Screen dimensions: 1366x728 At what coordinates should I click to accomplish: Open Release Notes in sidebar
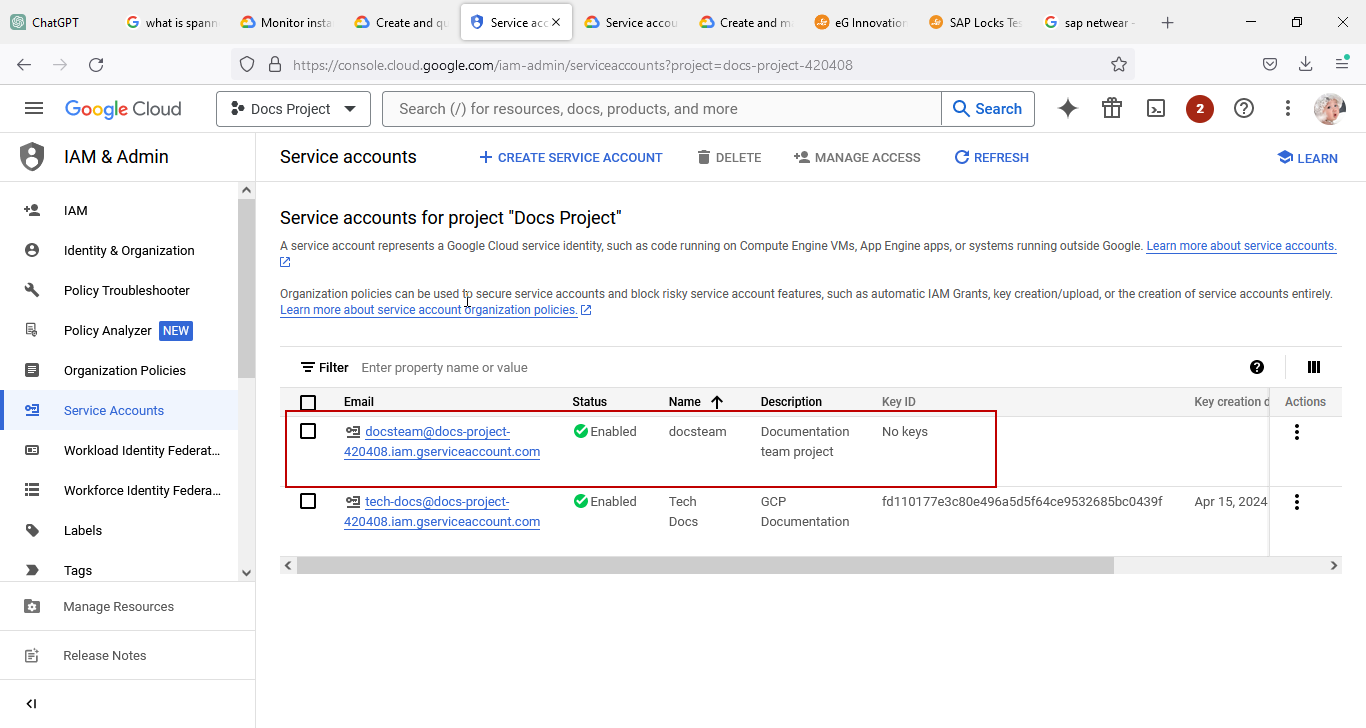point(127,655)
